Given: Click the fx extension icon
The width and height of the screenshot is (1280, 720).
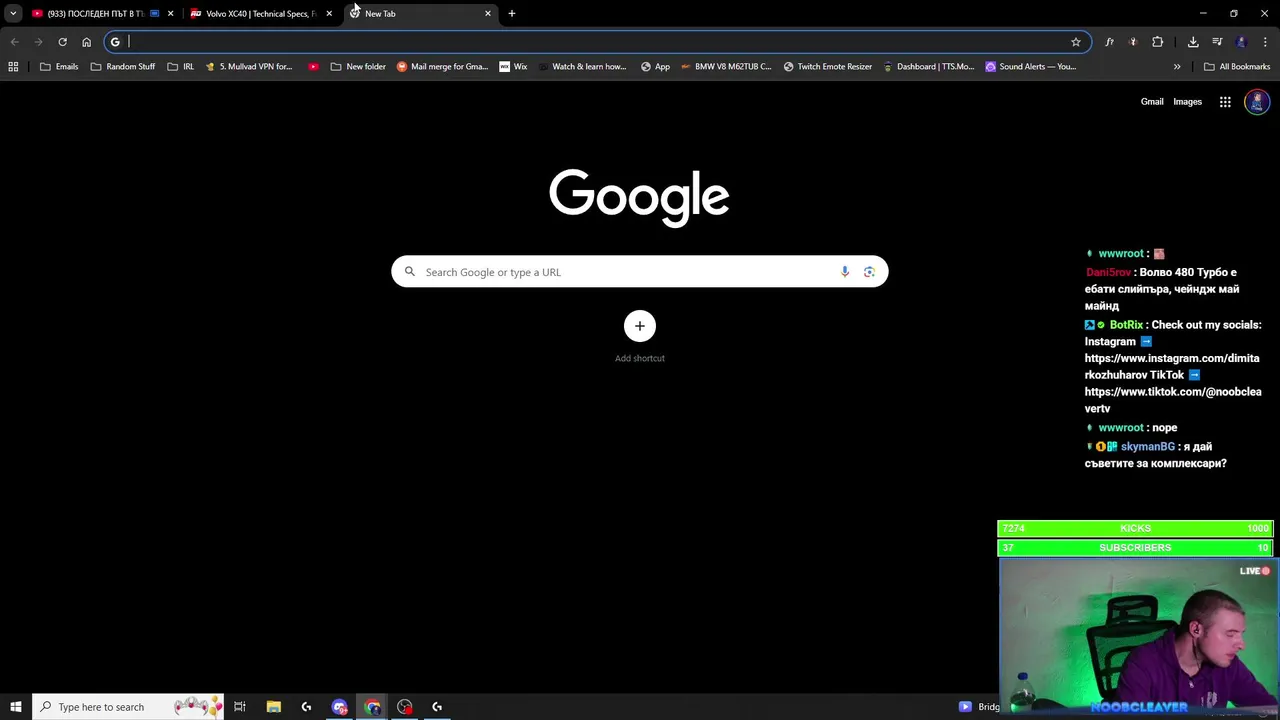Looking at the screenshot, I should point(1109,42).
